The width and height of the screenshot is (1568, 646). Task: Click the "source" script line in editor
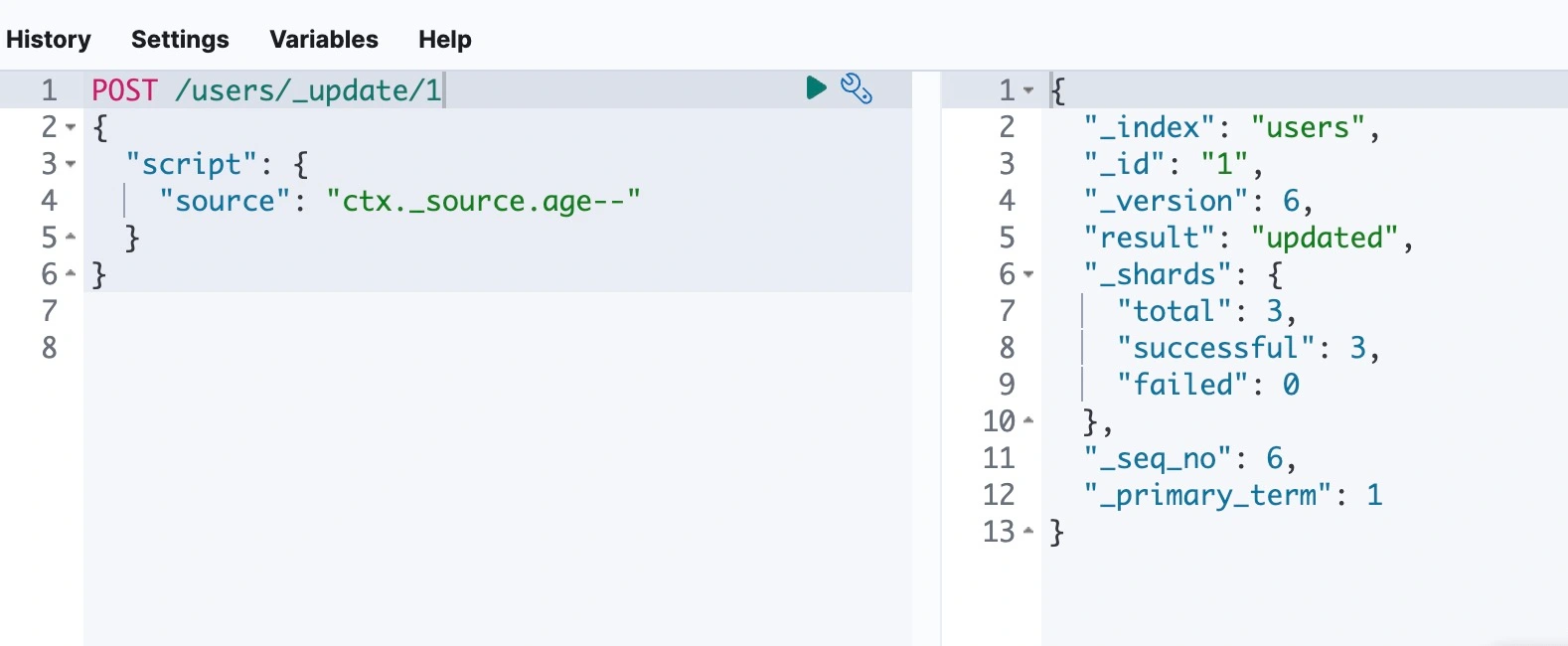[x=397, y=201]
